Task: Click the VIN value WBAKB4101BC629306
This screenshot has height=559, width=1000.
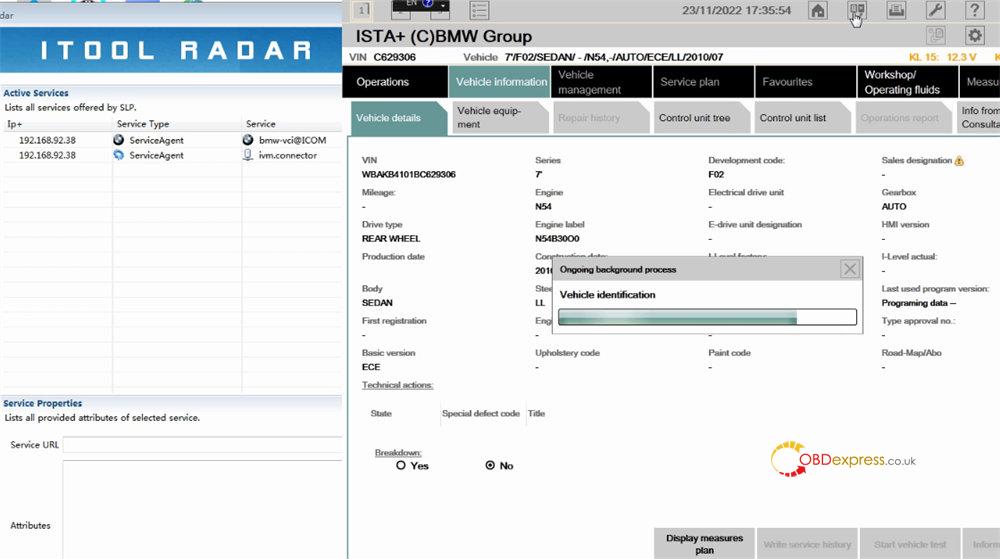Action: (409, 174)
